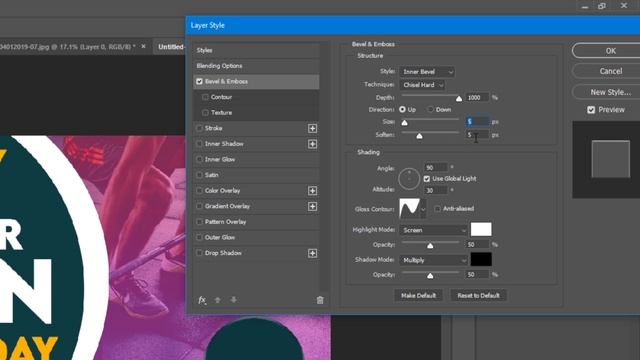The height and width of the screenshot is (360, 640).
Task: Enable the Gradient Overlay checkbox
Action: point(199,206)
